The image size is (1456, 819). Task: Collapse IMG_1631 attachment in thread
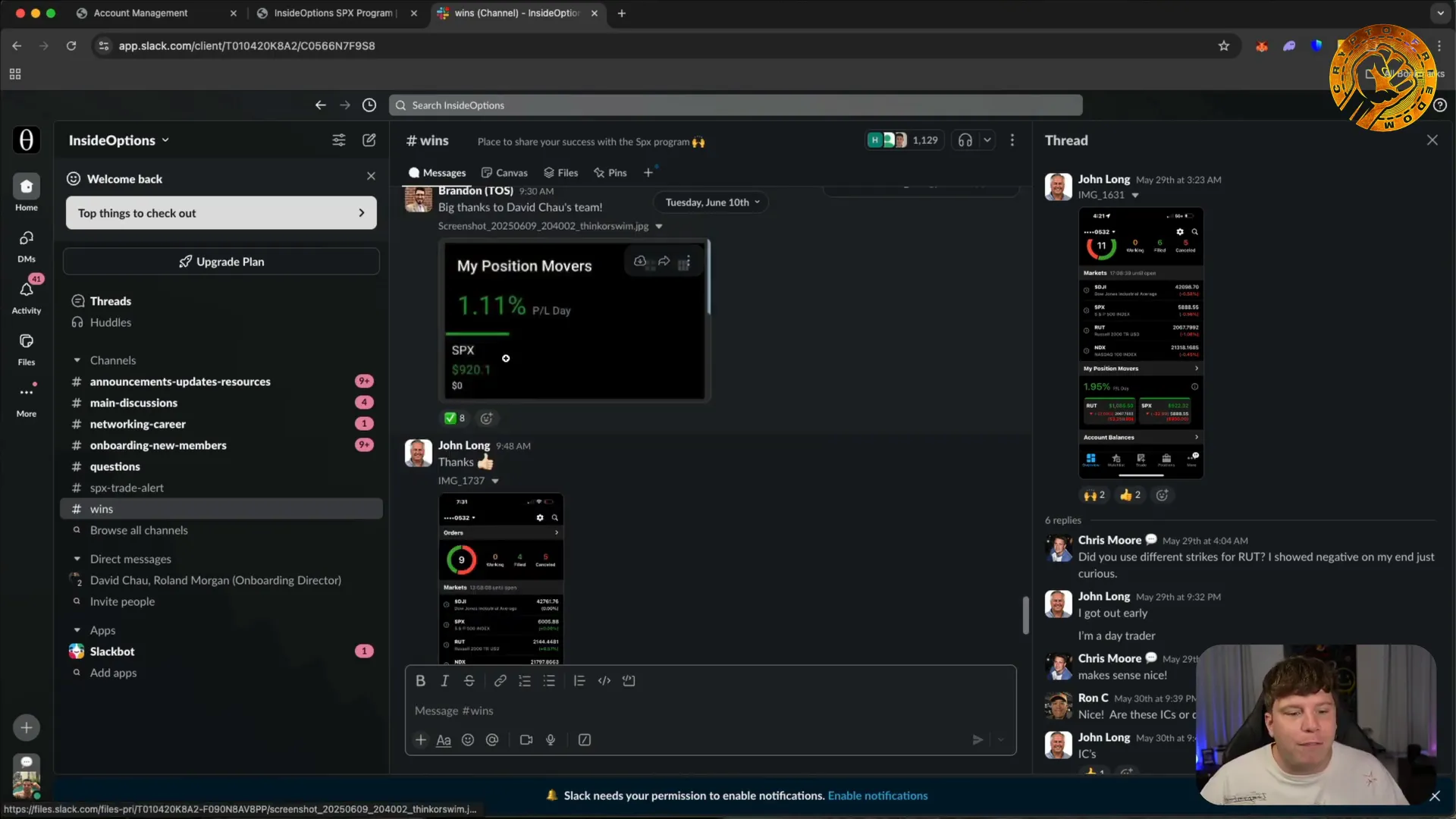pos(1135,196)
